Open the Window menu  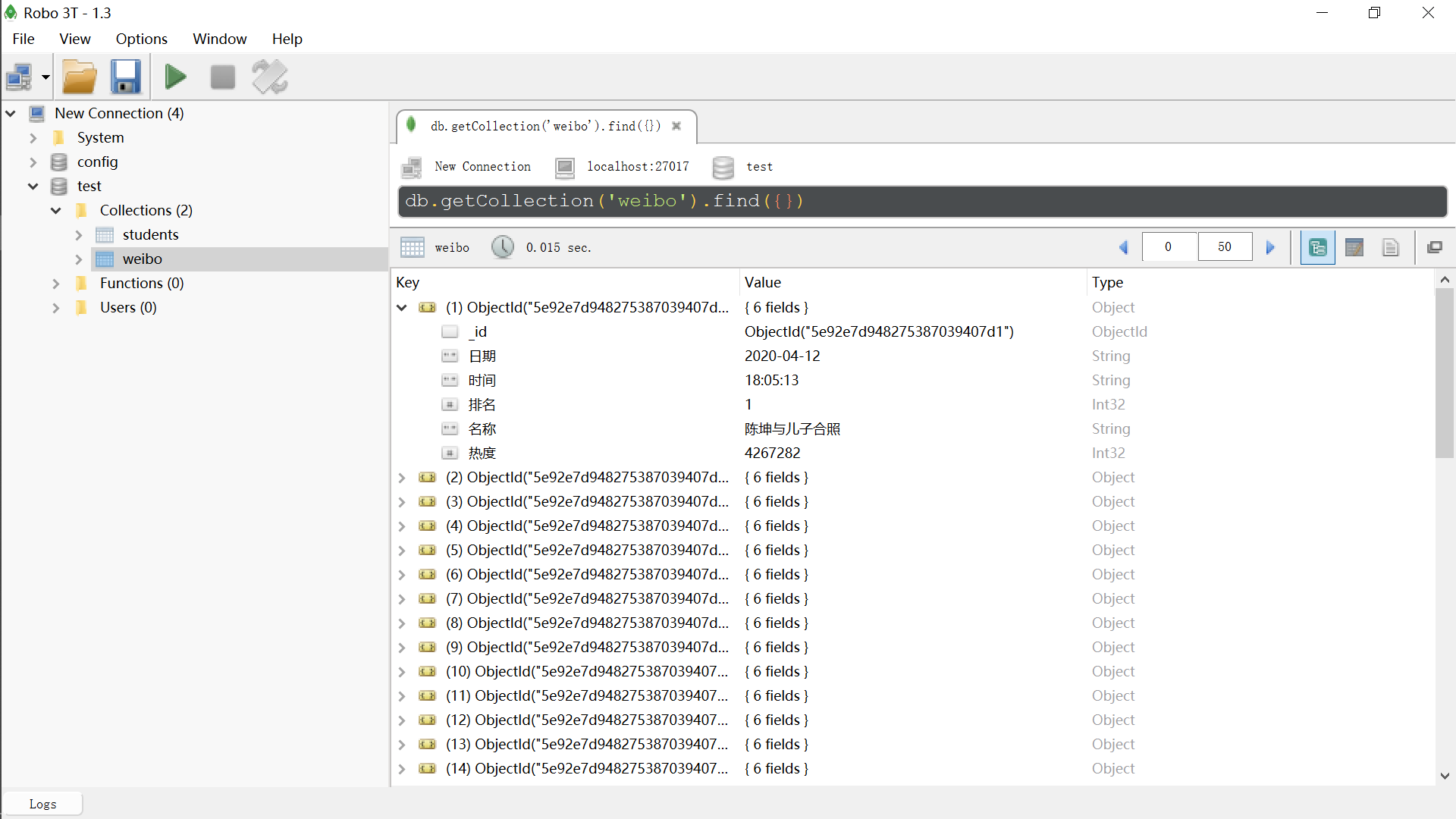[x=220, y=39]
